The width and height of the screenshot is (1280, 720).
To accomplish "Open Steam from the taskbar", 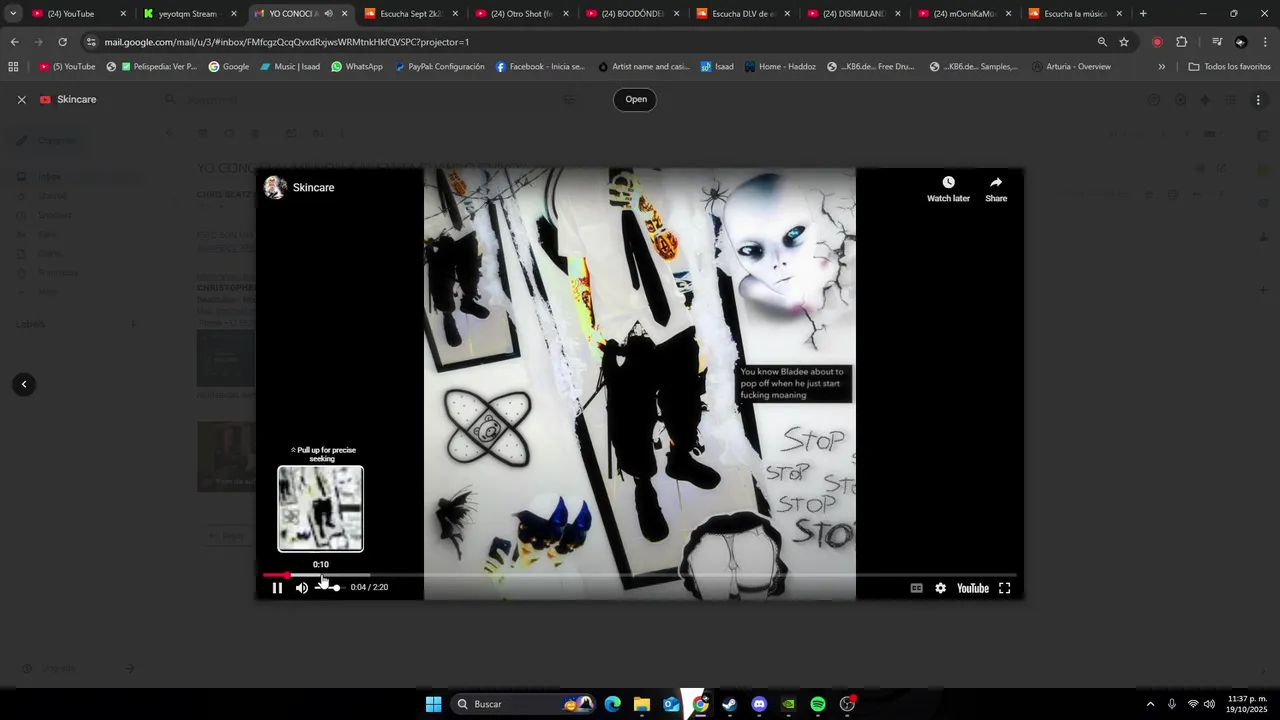I will coord(729,704).
